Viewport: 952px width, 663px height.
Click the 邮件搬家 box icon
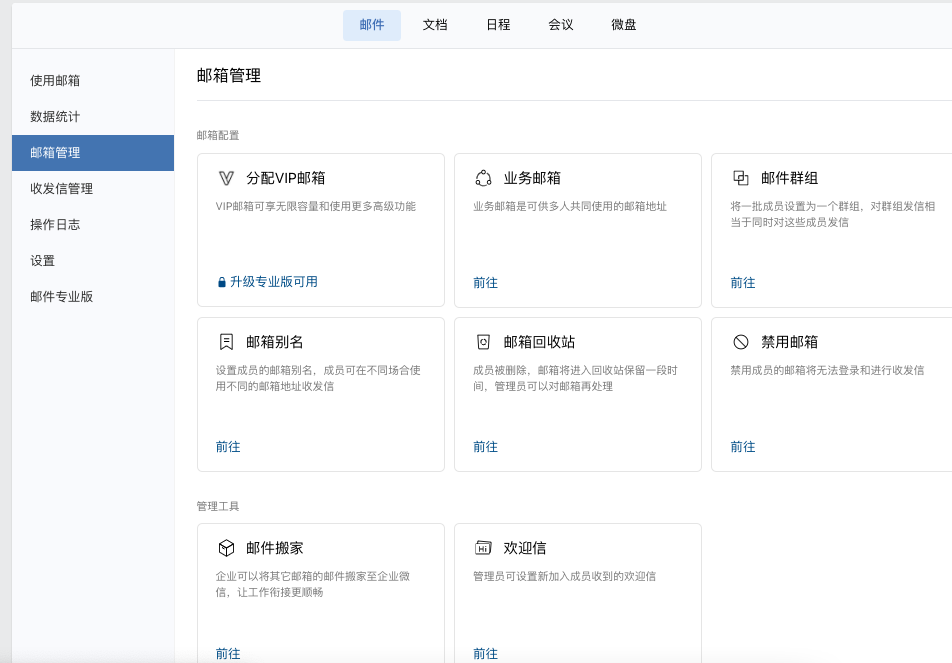pos(226,548)
